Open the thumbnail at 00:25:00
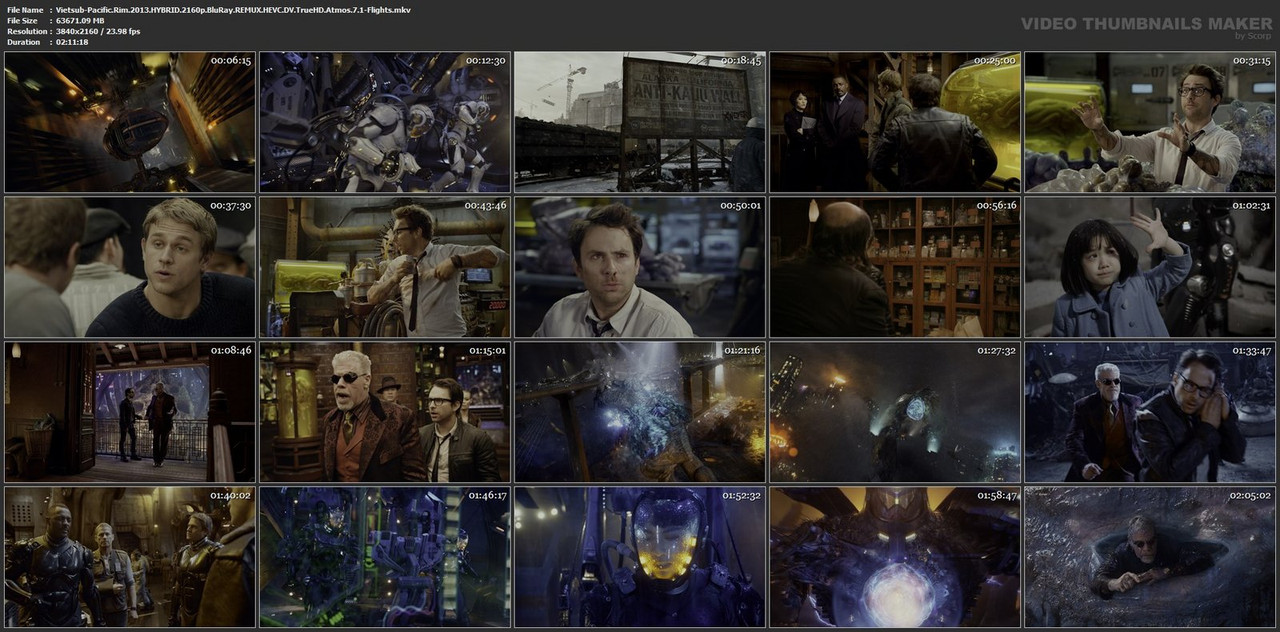Screen dimensions: 1280x632 [895, 122]
